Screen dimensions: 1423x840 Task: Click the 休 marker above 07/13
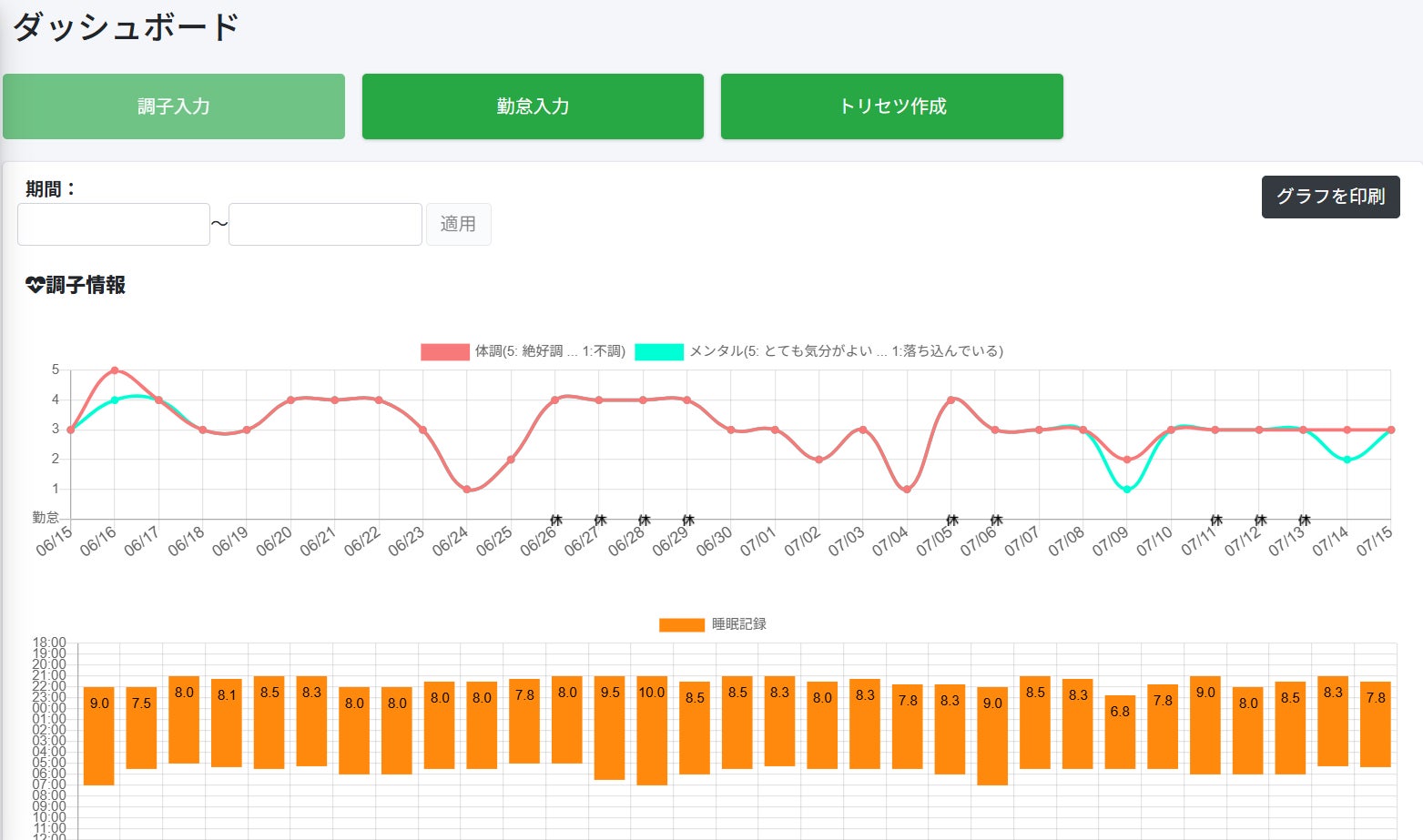click(1304, 521)
